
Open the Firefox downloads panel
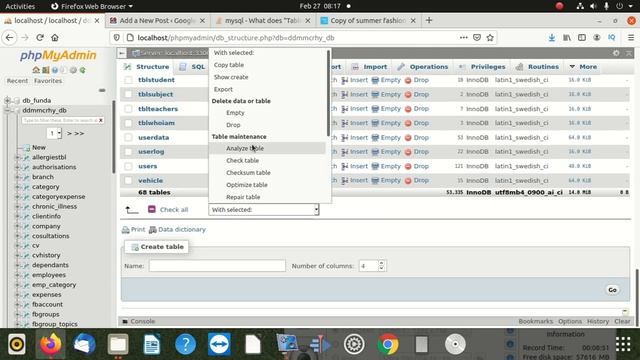pos(551,38)
